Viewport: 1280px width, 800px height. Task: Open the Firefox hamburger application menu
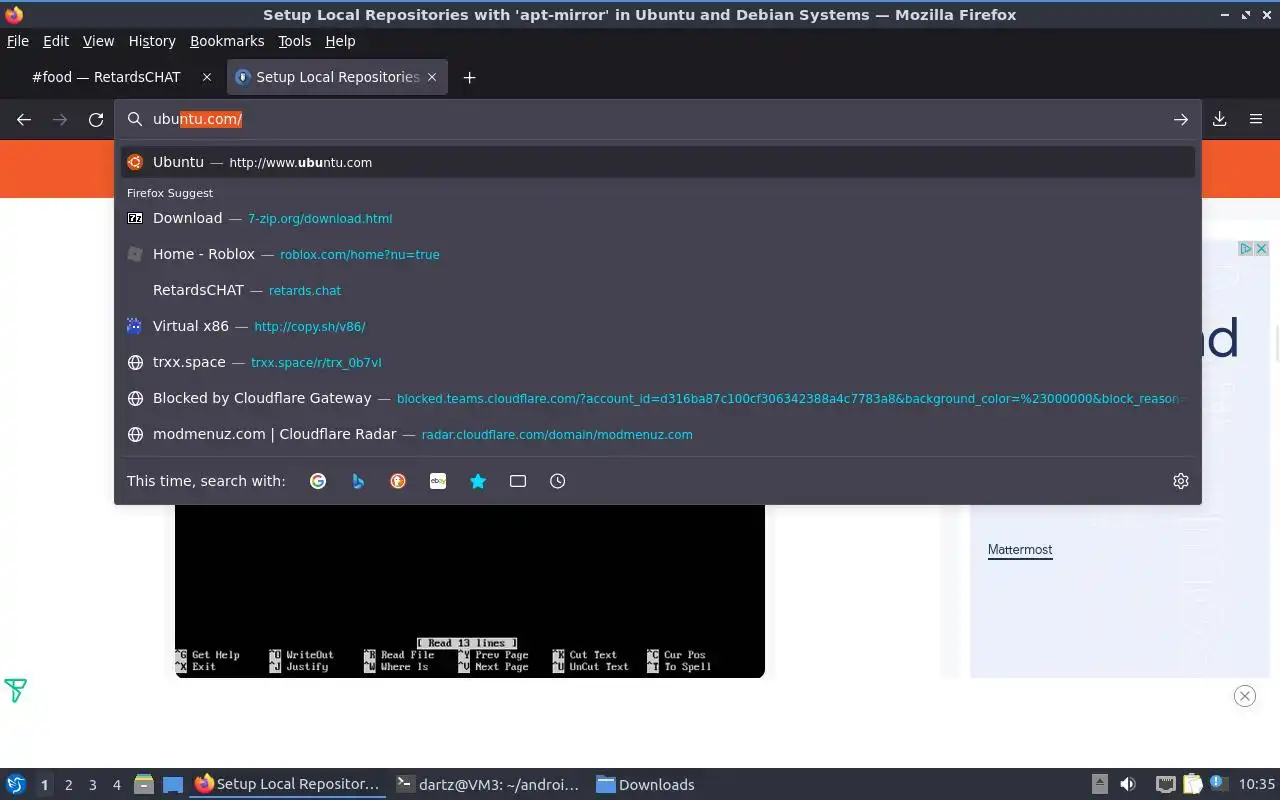(x=1256, y=119)
